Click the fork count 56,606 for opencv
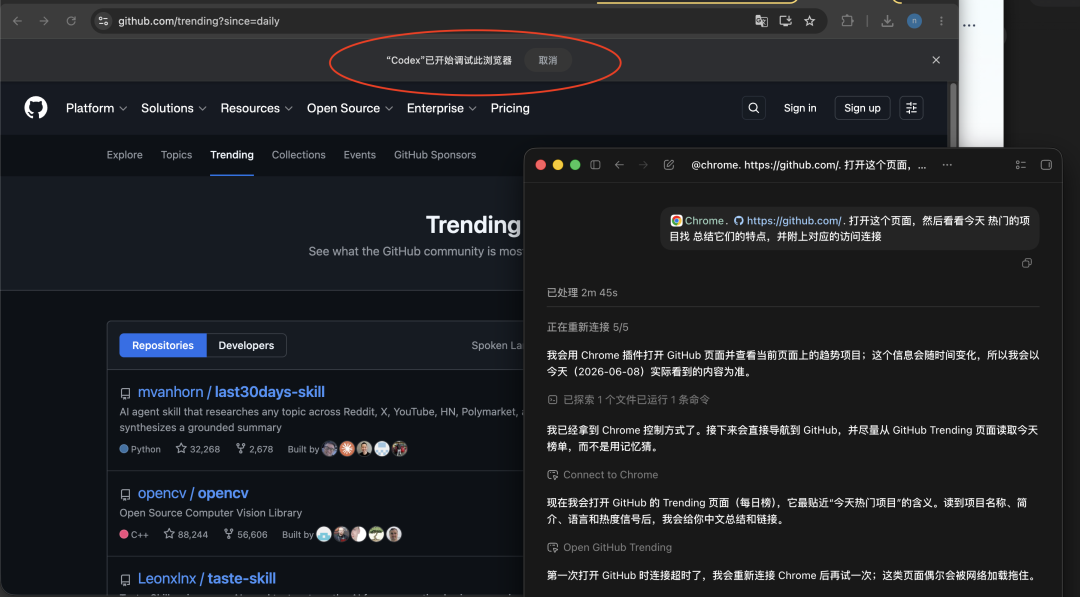The height and width of the screenshot is (597, 1080). [x=246, y=534]
